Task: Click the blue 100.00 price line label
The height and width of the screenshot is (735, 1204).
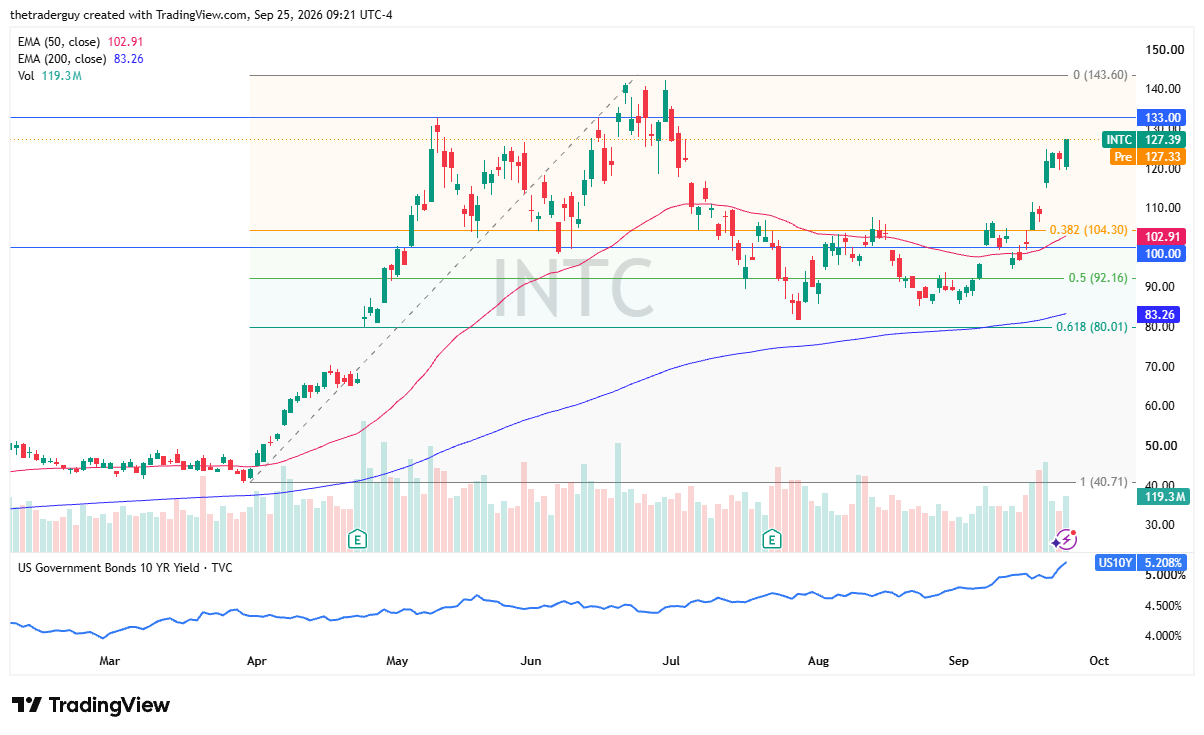Action: (x=1164, y=254)
